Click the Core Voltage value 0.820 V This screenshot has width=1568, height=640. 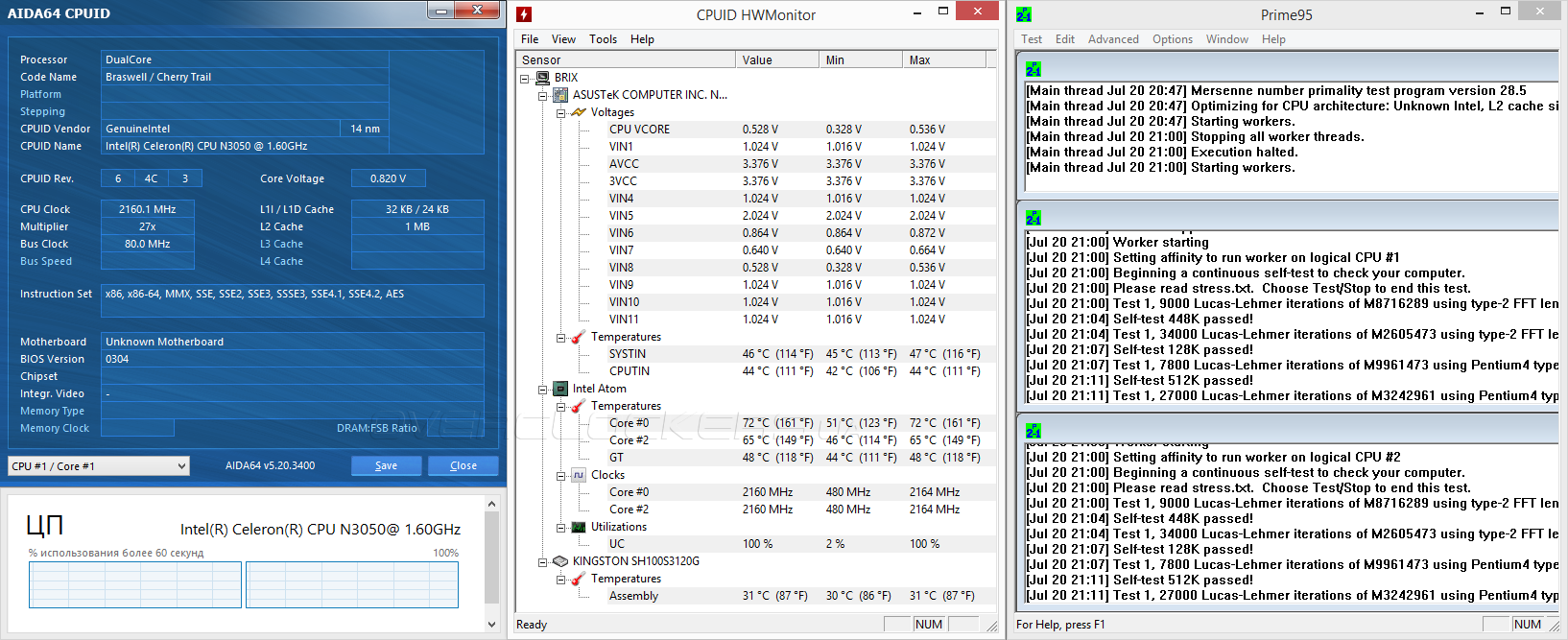pyautogui.click(x=388, y=178)
